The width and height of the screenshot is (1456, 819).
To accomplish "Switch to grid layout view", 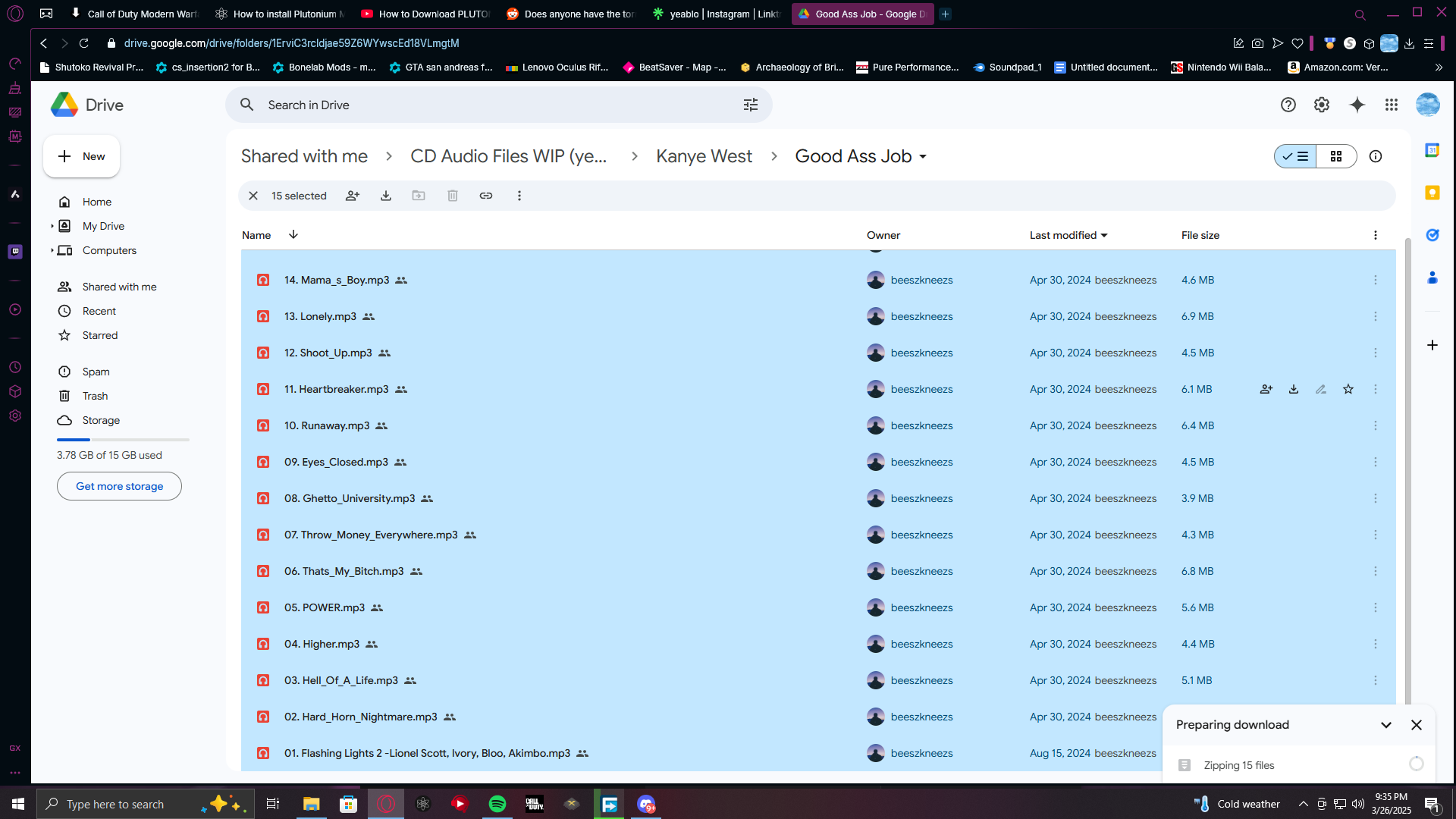I will pos(1336,156).
